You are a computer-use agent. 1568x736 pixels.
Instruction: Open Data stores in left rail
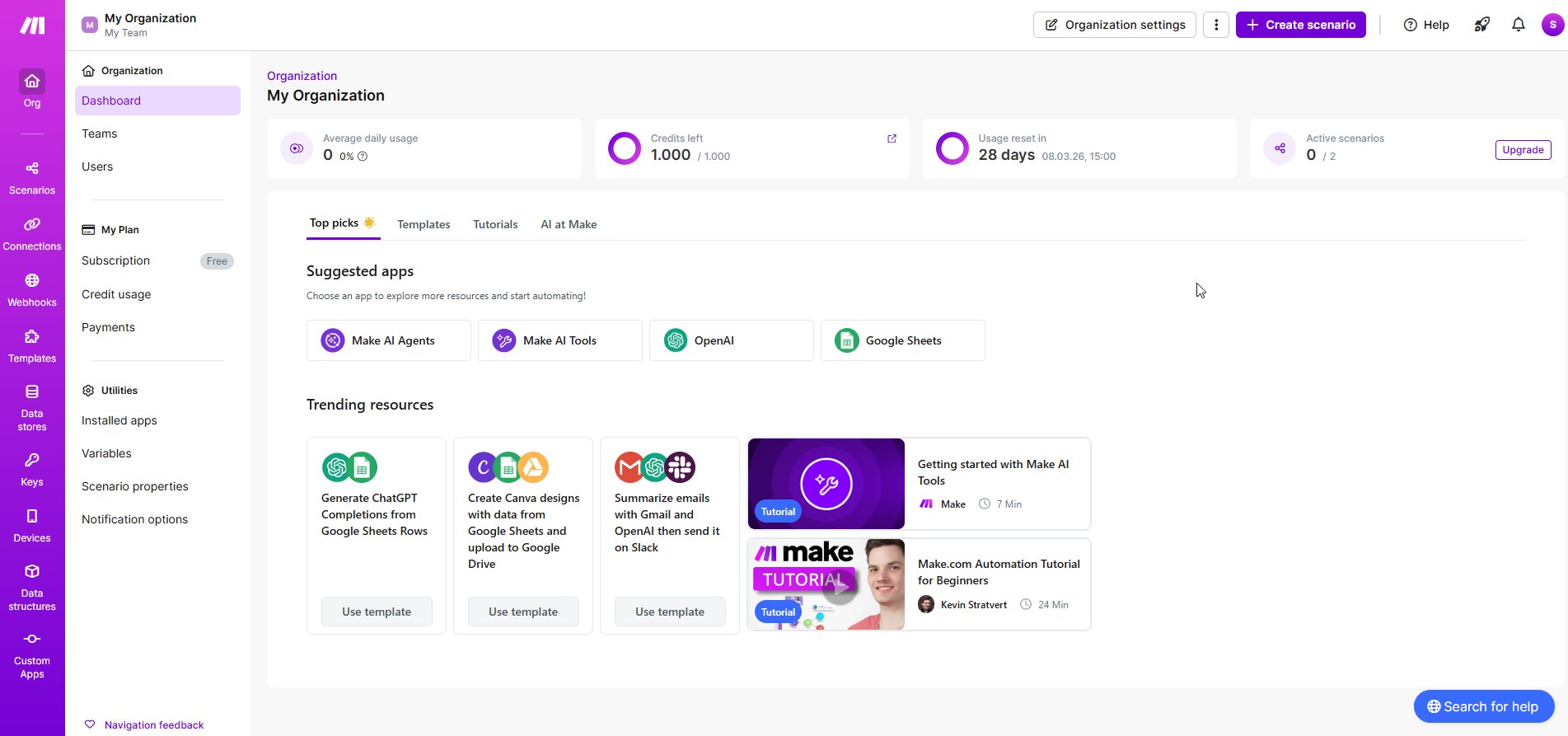32,408
